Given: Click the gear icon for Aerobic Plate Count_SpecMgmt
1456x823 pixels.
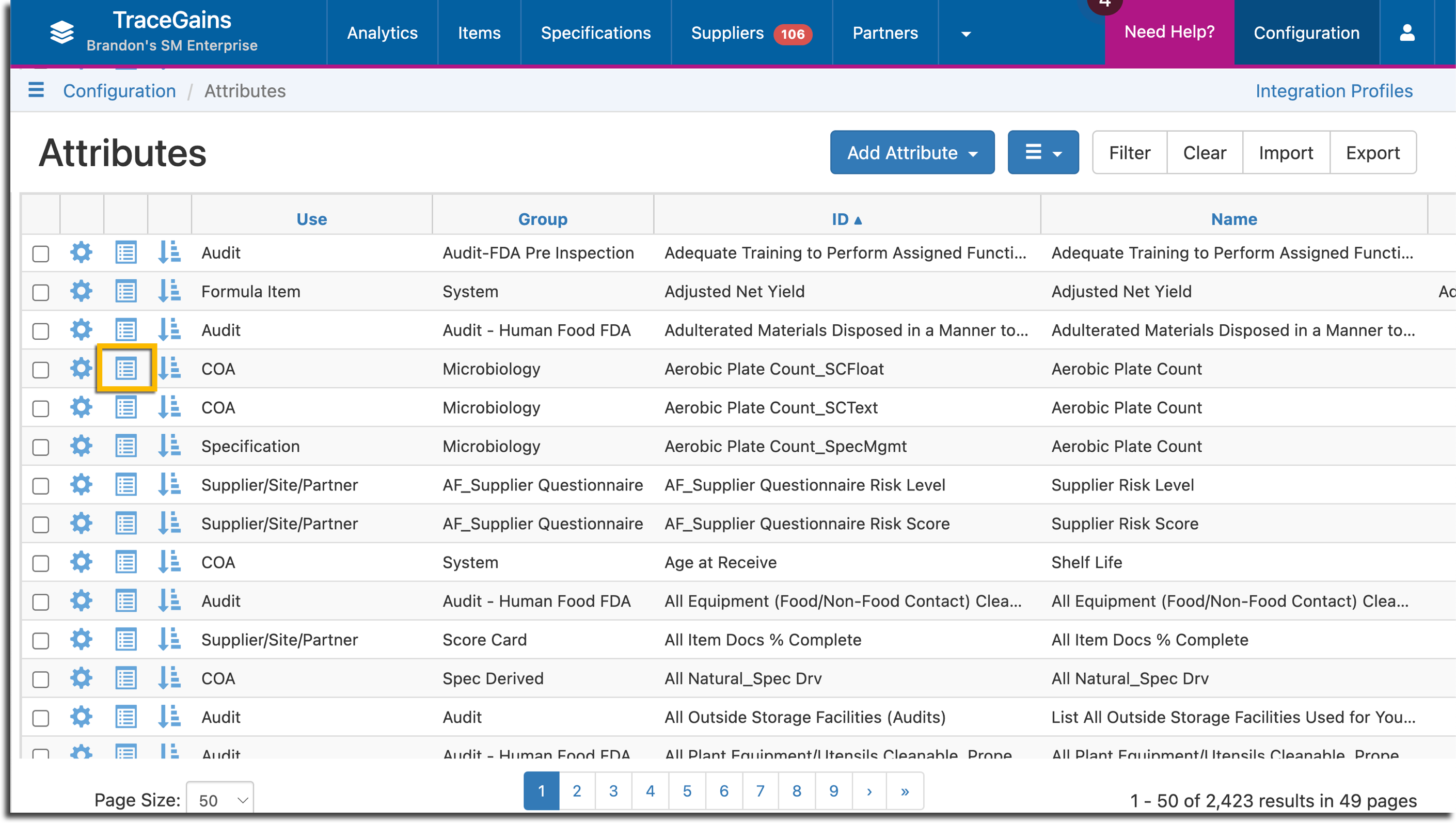Looking at the screenshot, I should pyautogui.click(x=82, y=446).
